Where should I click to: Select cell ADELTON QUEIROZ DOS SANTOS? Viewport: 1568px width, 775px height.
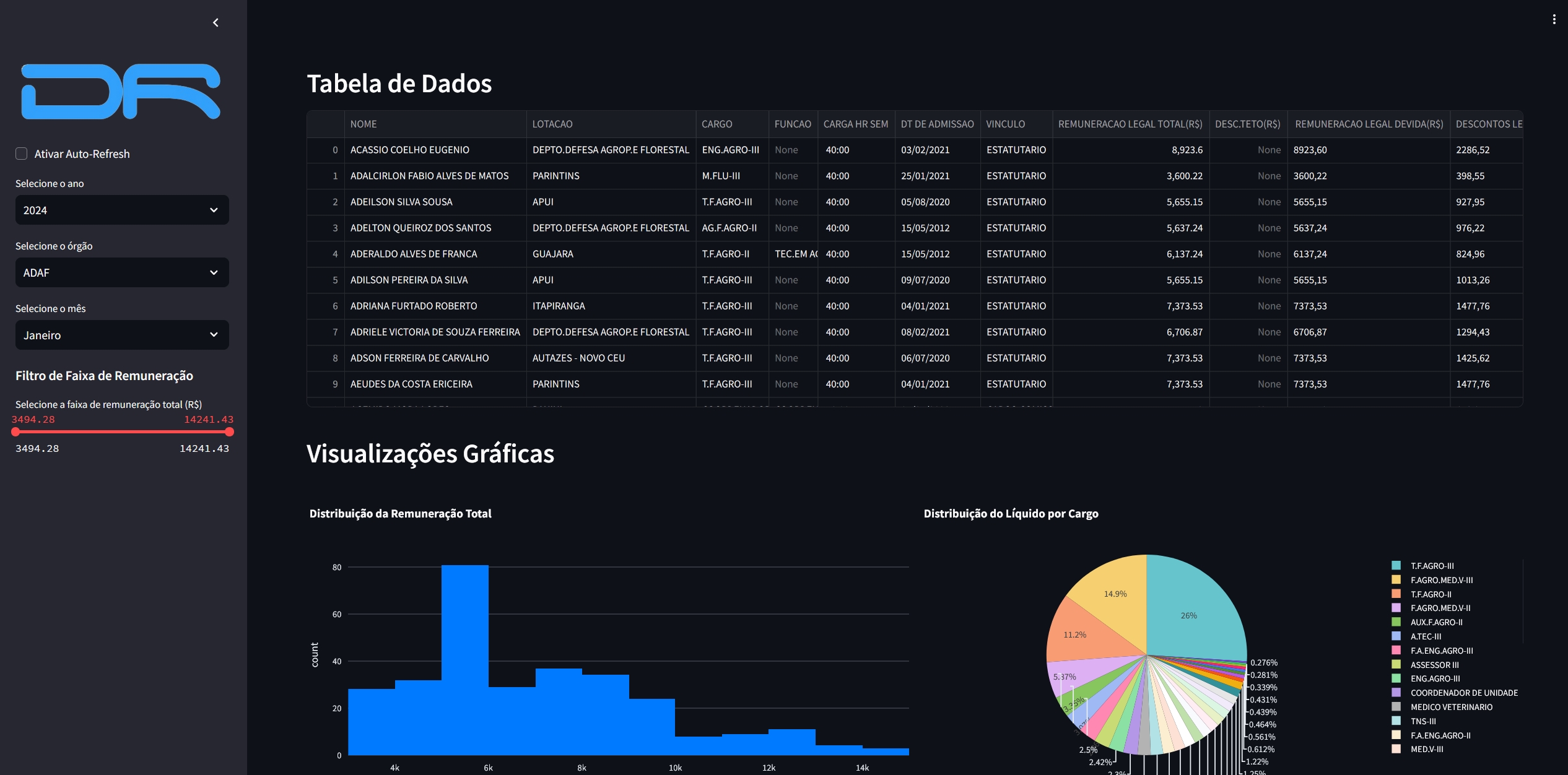[435, 228]
